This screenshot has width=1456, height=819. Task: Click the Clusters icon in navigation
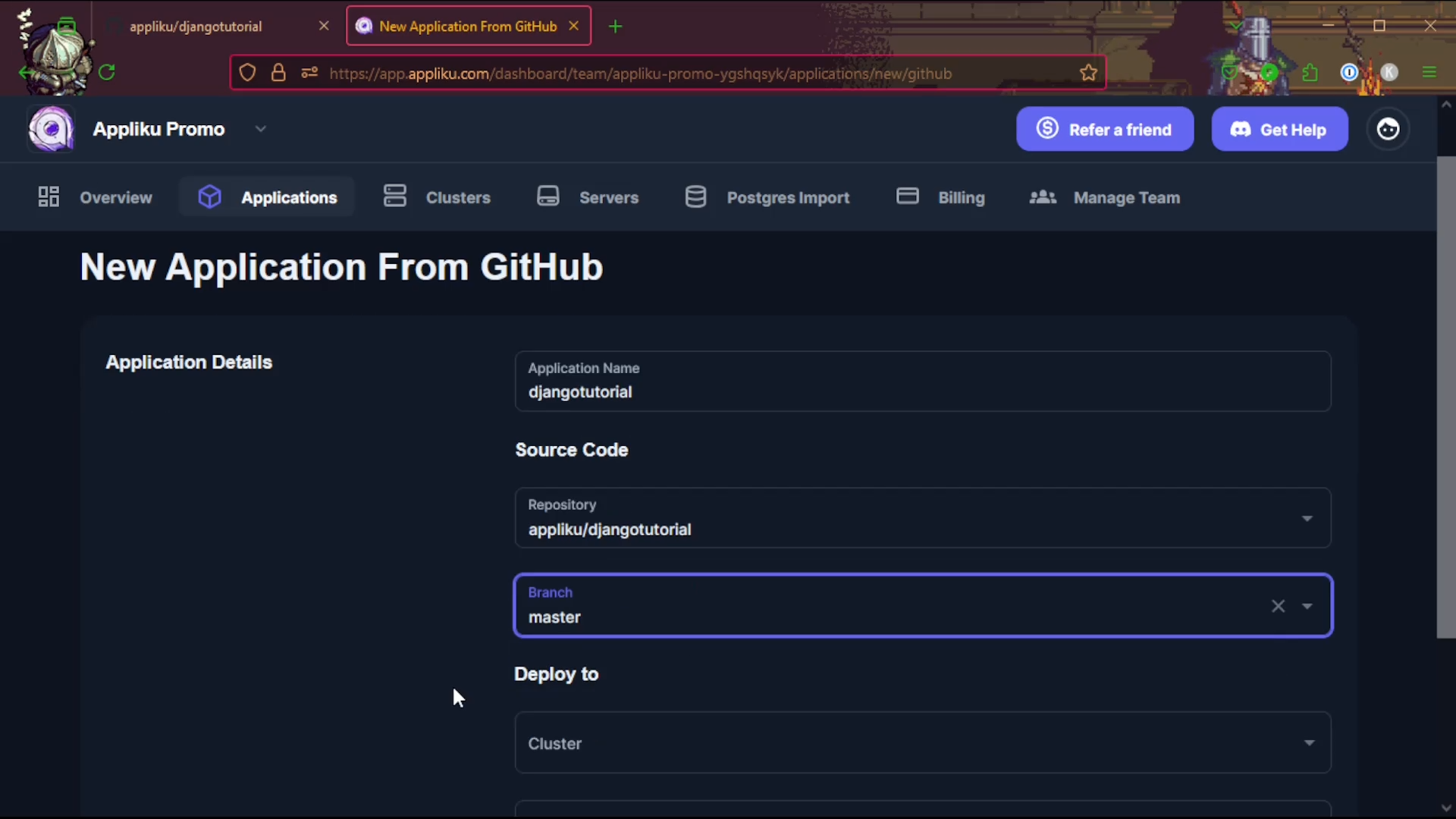[394, 196]
